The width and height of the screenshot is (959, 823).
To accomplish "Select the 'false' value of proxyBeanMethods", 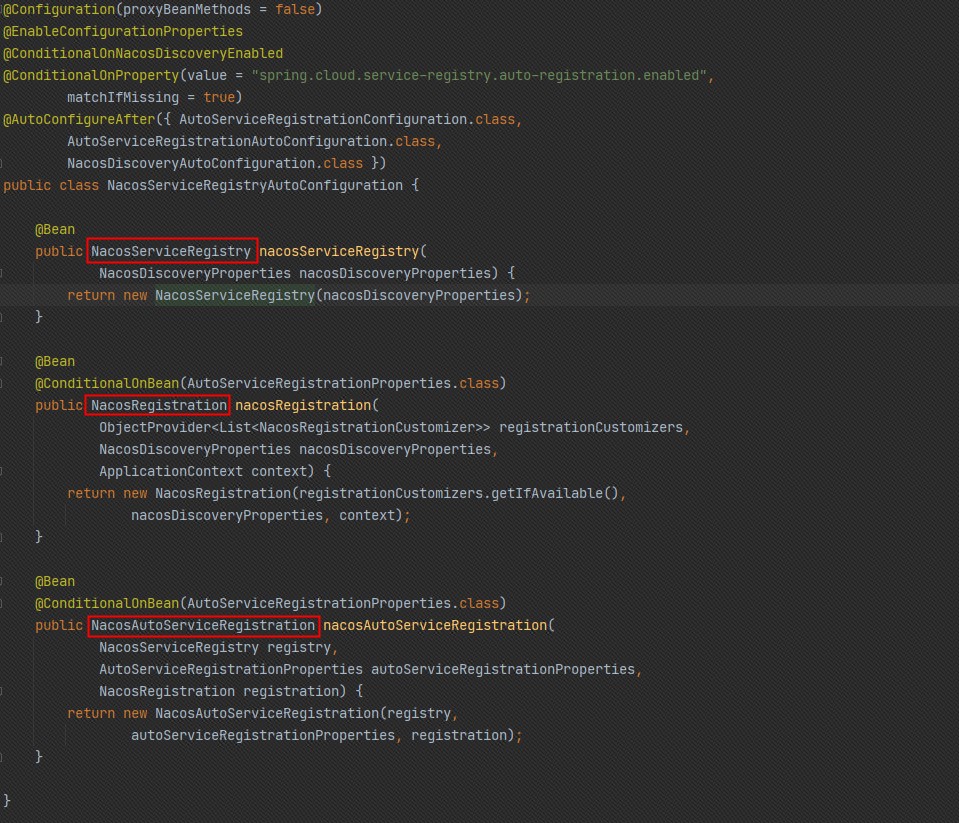I will coord(295,9).
